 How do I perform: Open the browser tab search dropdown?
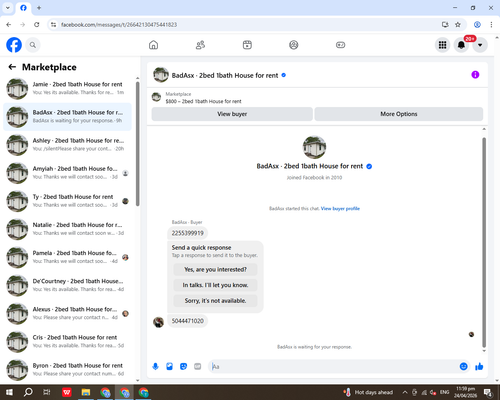(8, 7)
